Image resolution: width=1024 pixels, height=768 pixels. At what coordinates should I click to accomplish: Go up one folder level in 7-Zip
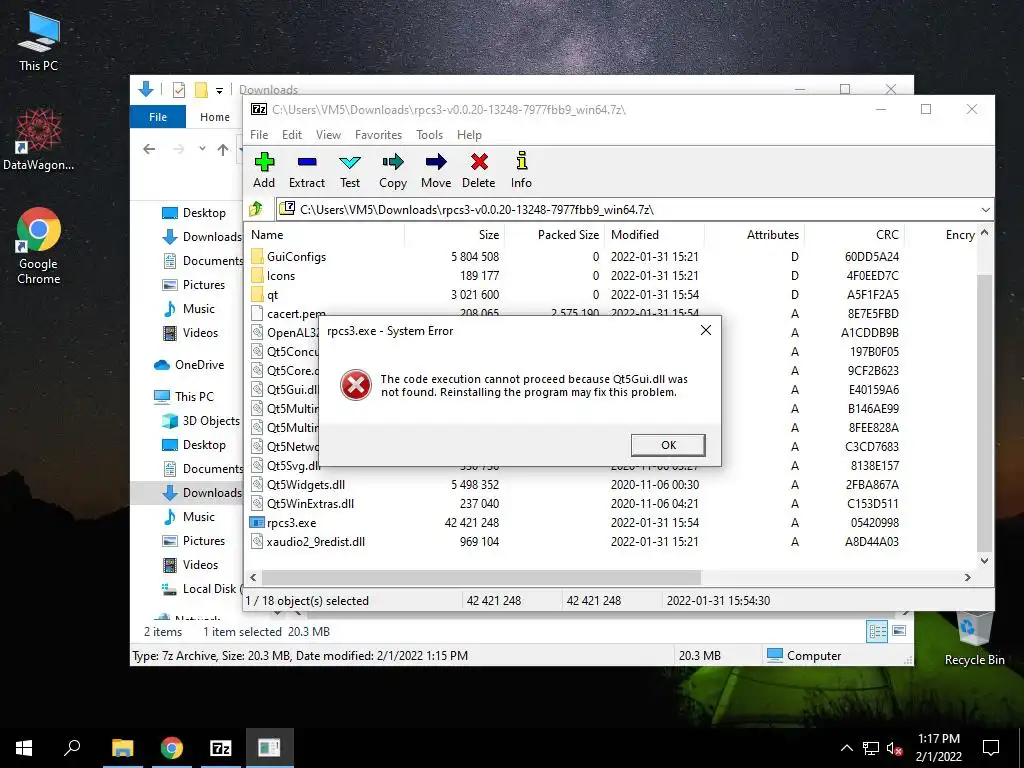(255, 209)
